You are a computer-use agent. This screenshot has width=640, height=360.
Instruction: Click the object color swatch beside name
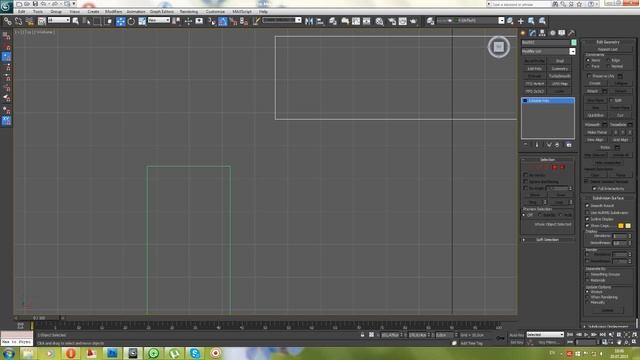pos(573,42)
